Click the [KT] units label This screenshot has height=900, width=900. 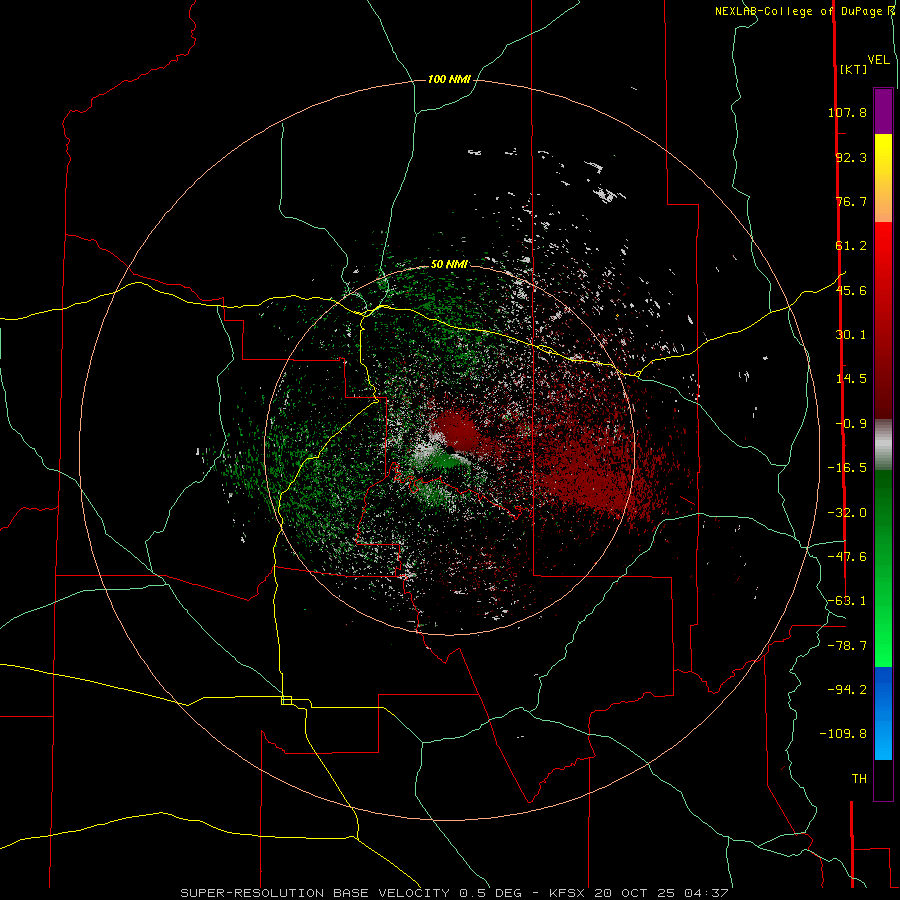[x=854, y=69]
